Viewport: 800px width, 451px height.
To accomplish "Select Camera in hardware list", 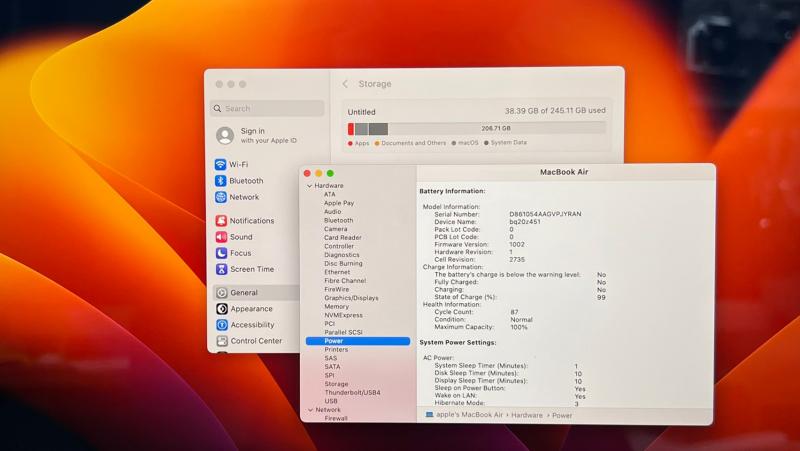I will (335, 229).
